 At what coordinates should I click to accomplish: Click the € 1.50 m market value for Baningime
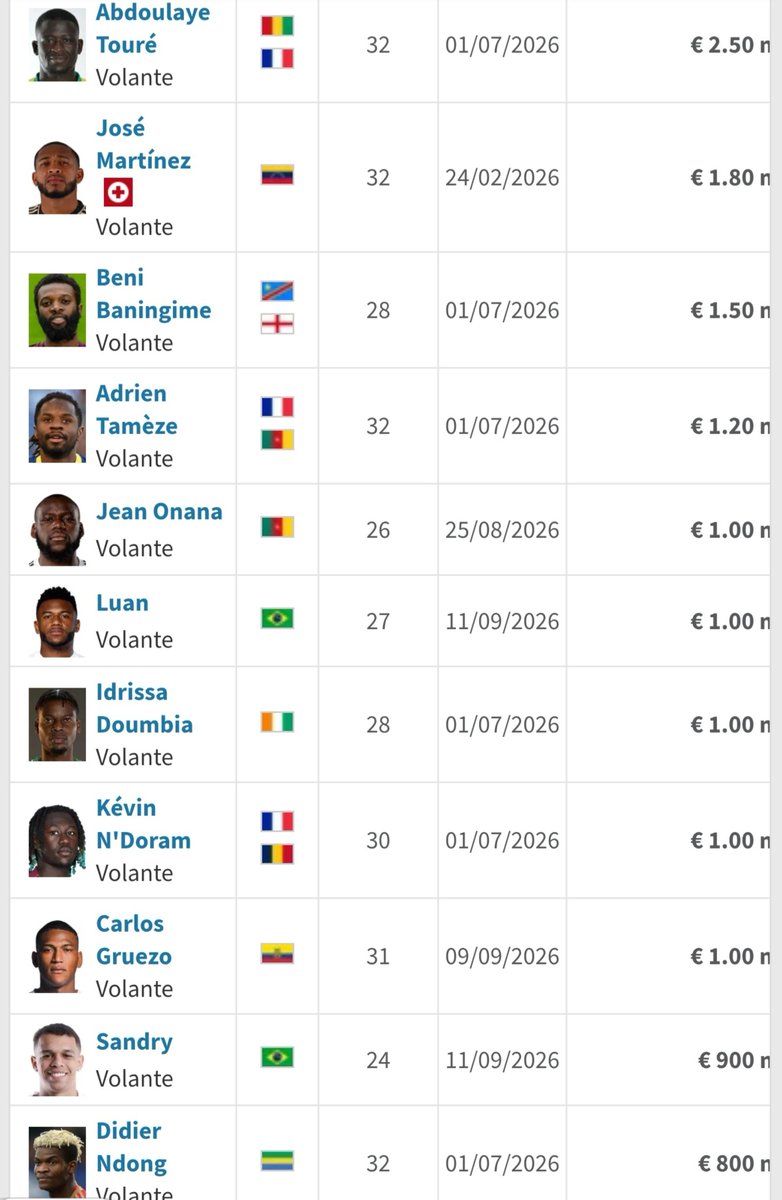730,310
